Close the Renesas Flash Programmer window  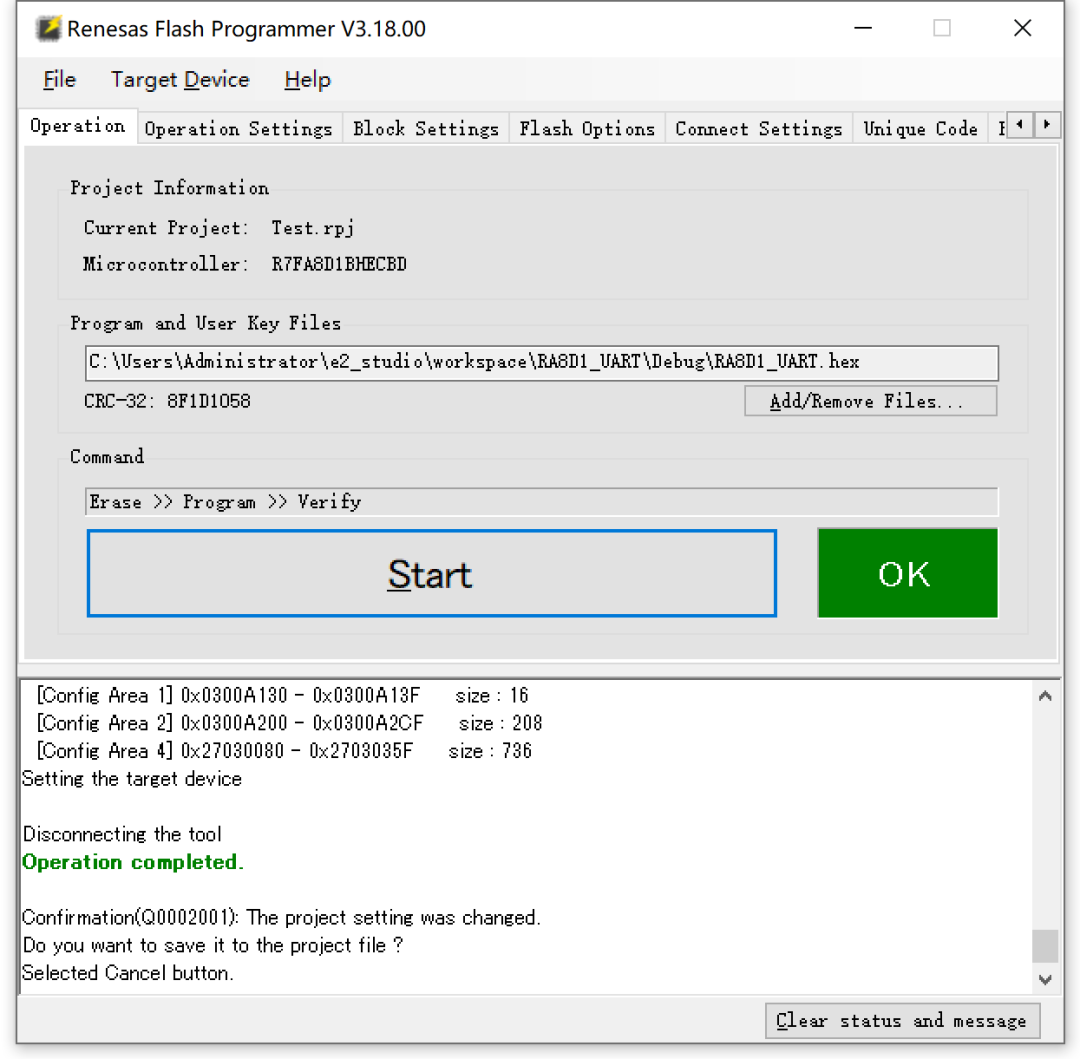(x=1022, y=28)
